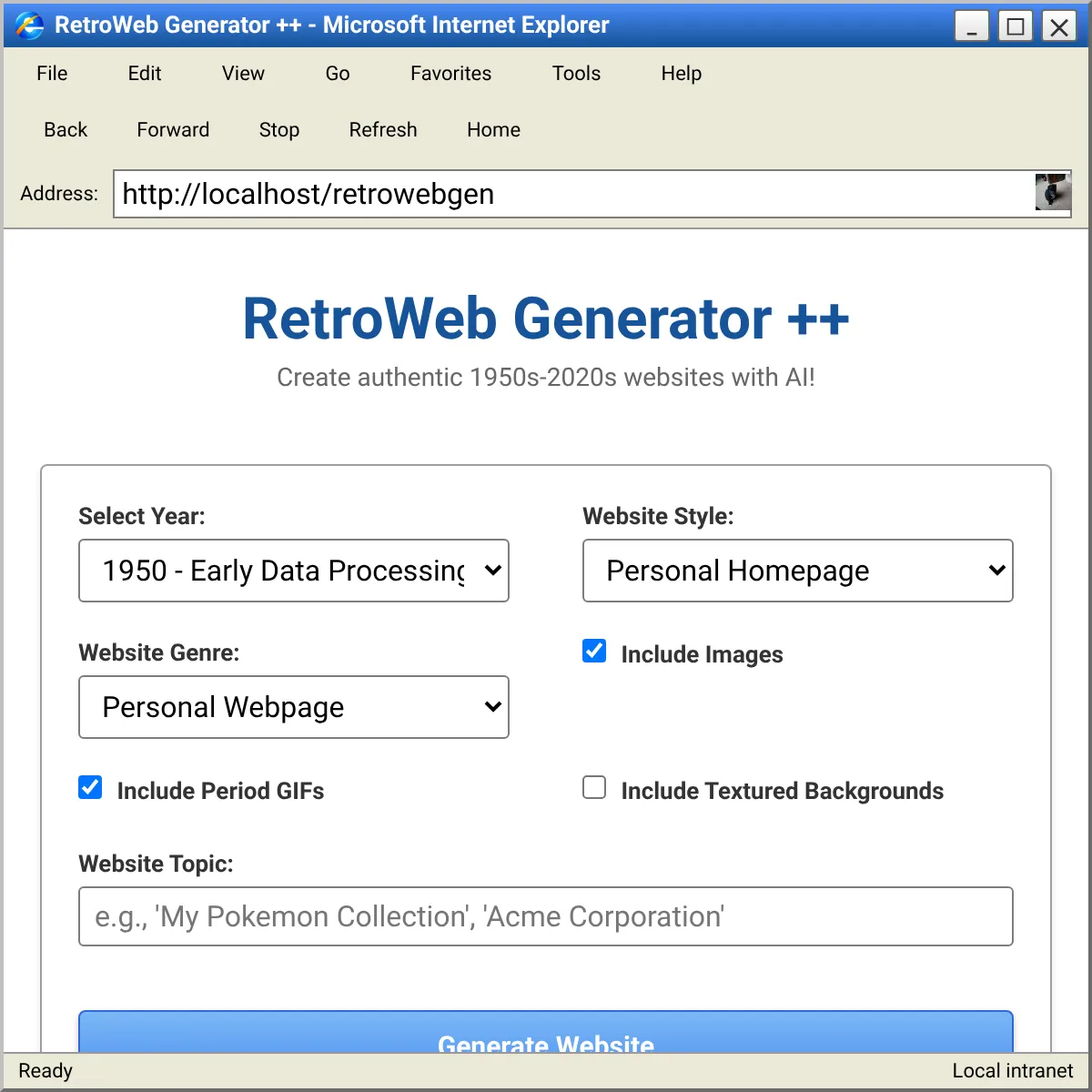Click the Include Images label text

pyautogui.click(x=702, y=654)
